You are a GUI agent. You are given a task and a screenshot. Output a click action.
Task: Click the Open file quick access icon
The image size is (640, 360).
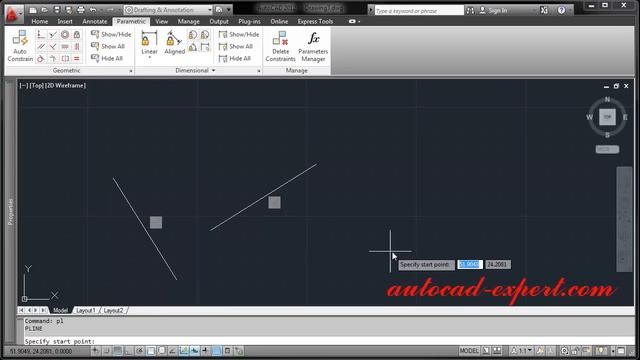click(x=45, y=10)
